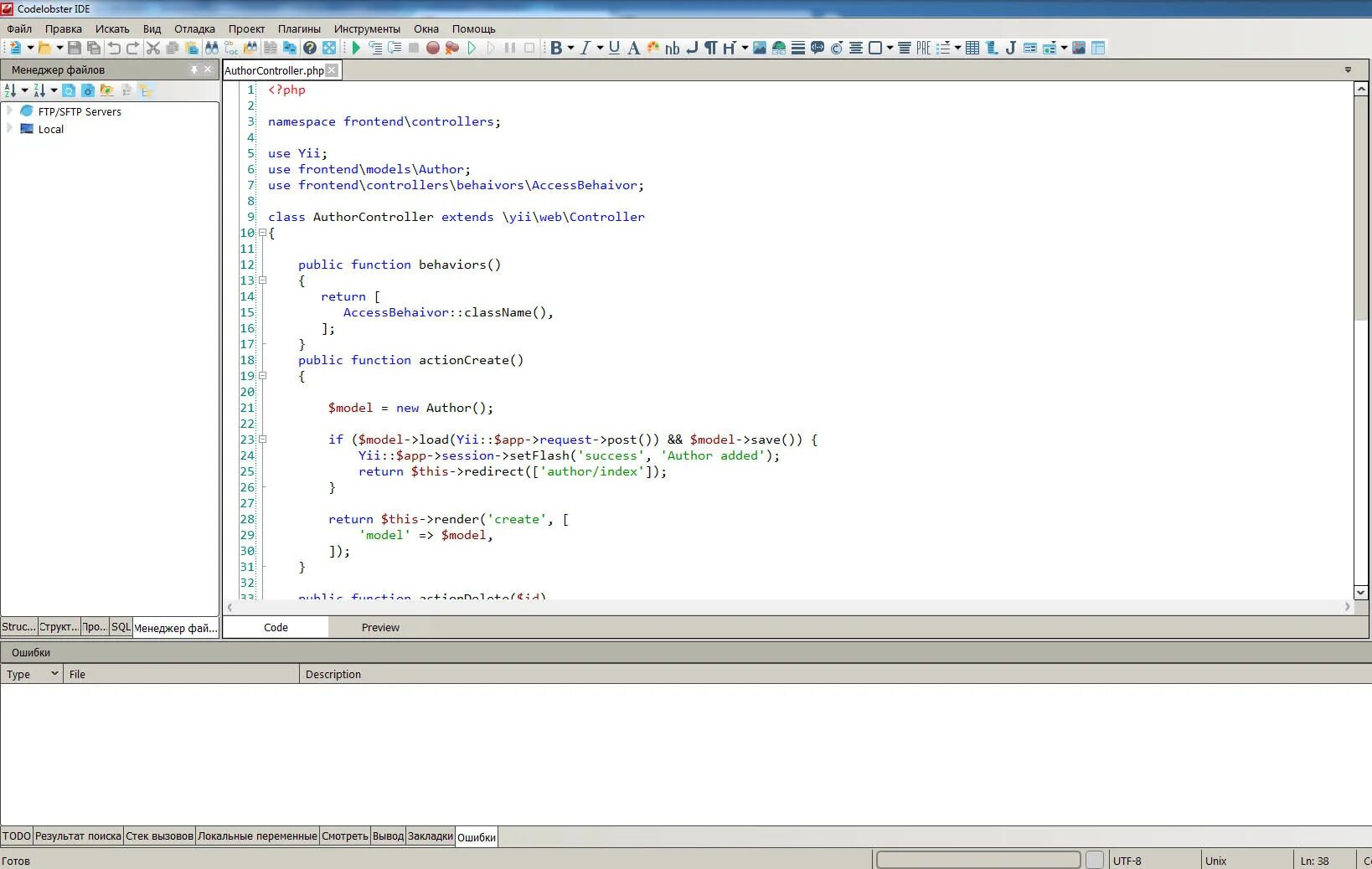Open the Плагины menu

click(299, 28)
